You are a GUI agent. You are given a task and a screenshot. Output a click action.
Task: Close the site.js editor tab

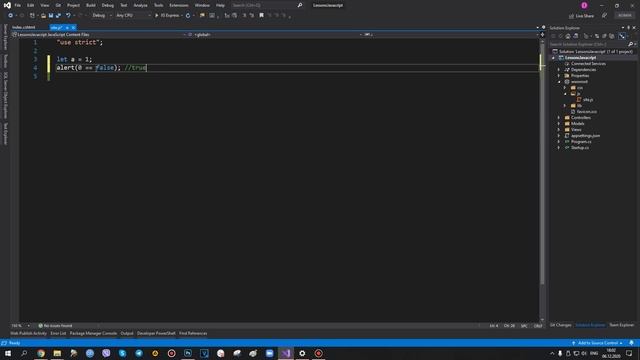click(73, 28)
